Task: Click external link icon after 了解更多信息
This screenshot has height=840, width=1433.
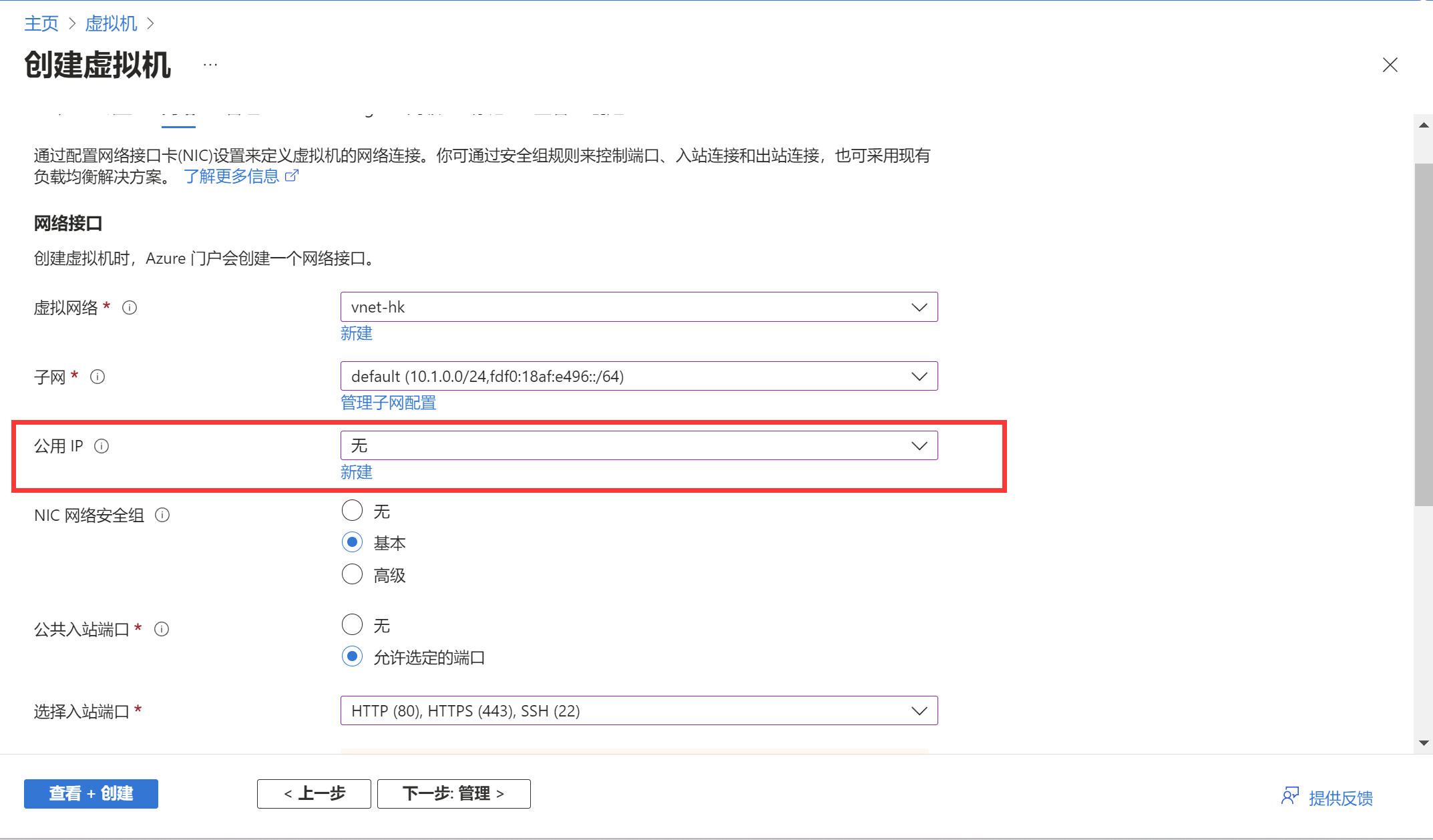Action: pyautogui.click(x=292, y=176)
